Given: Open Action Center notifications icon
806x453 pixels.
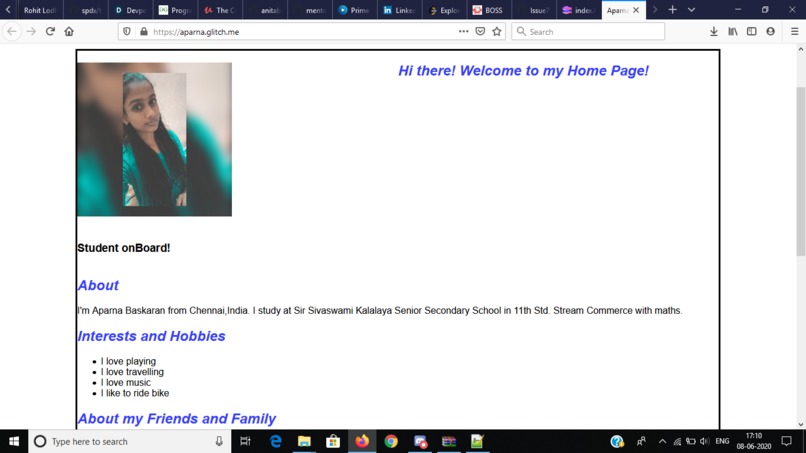Looking at the screenshot, I should pos(786,441).
